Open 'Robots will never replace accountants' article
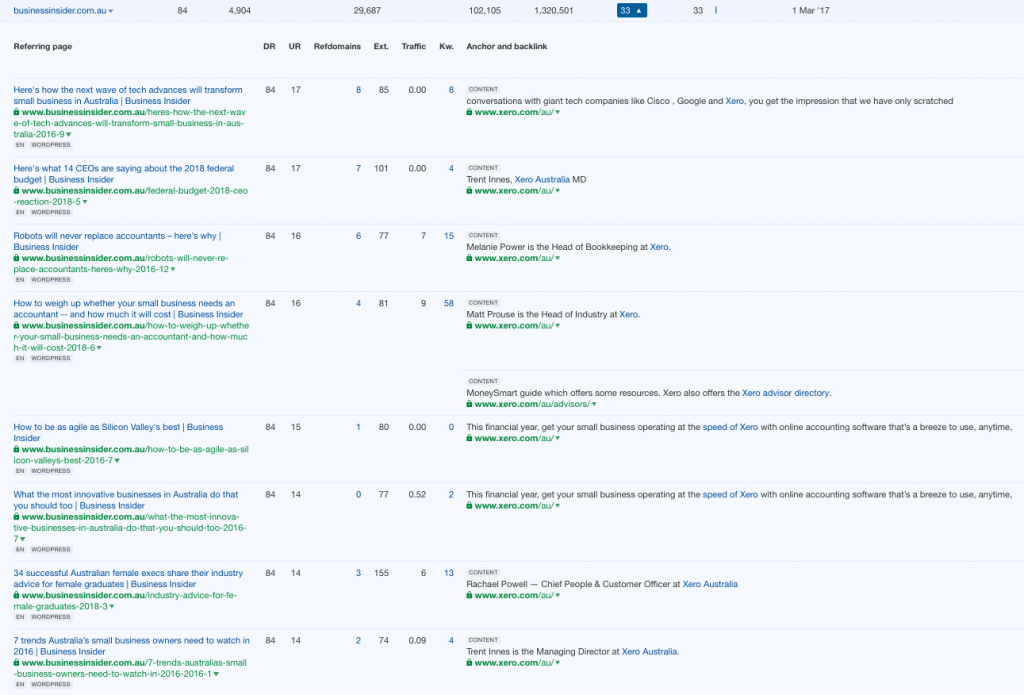Viewport: 1024px width, 695px height. (118, 241)
